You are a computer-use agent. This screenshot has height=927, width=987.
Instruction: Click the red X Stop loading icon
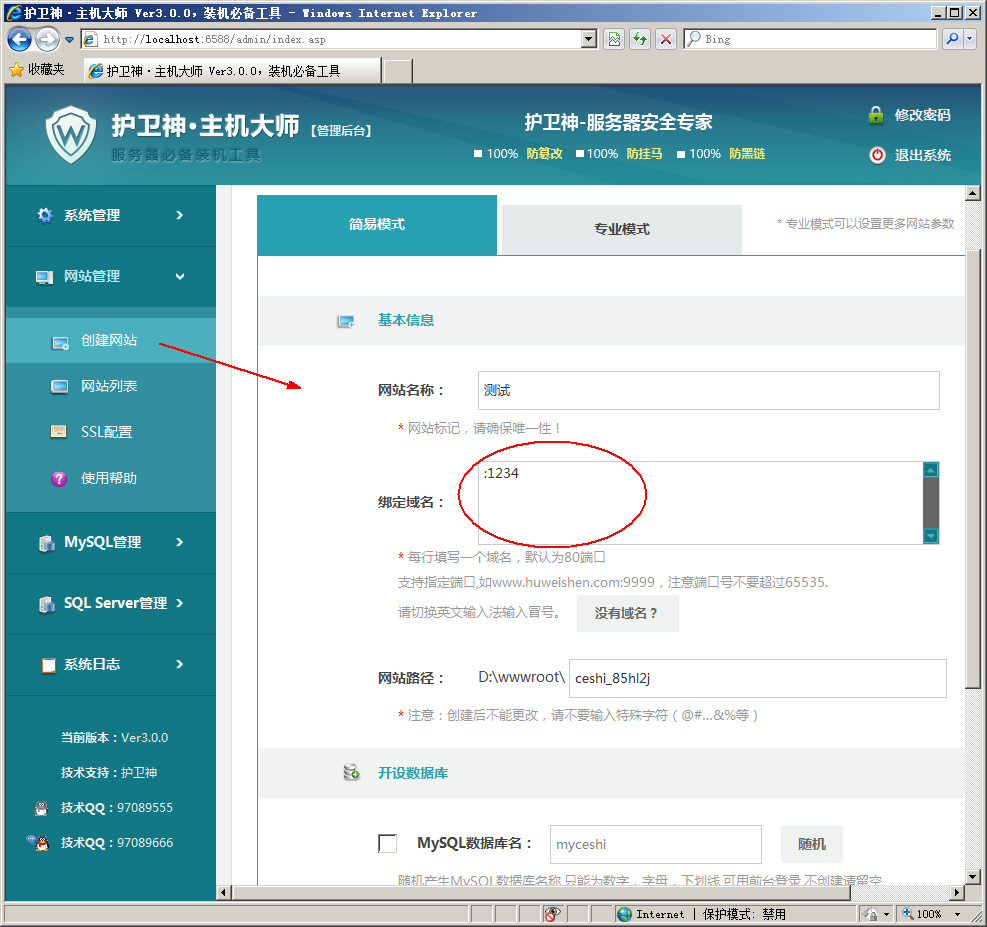point(666,39)
